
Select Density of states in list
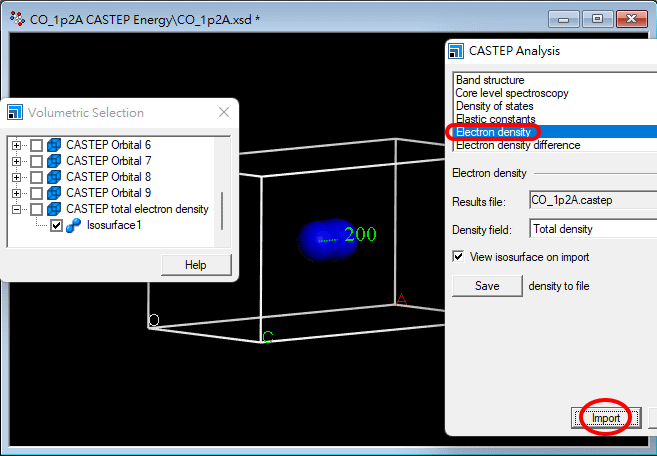pos(494,106)
